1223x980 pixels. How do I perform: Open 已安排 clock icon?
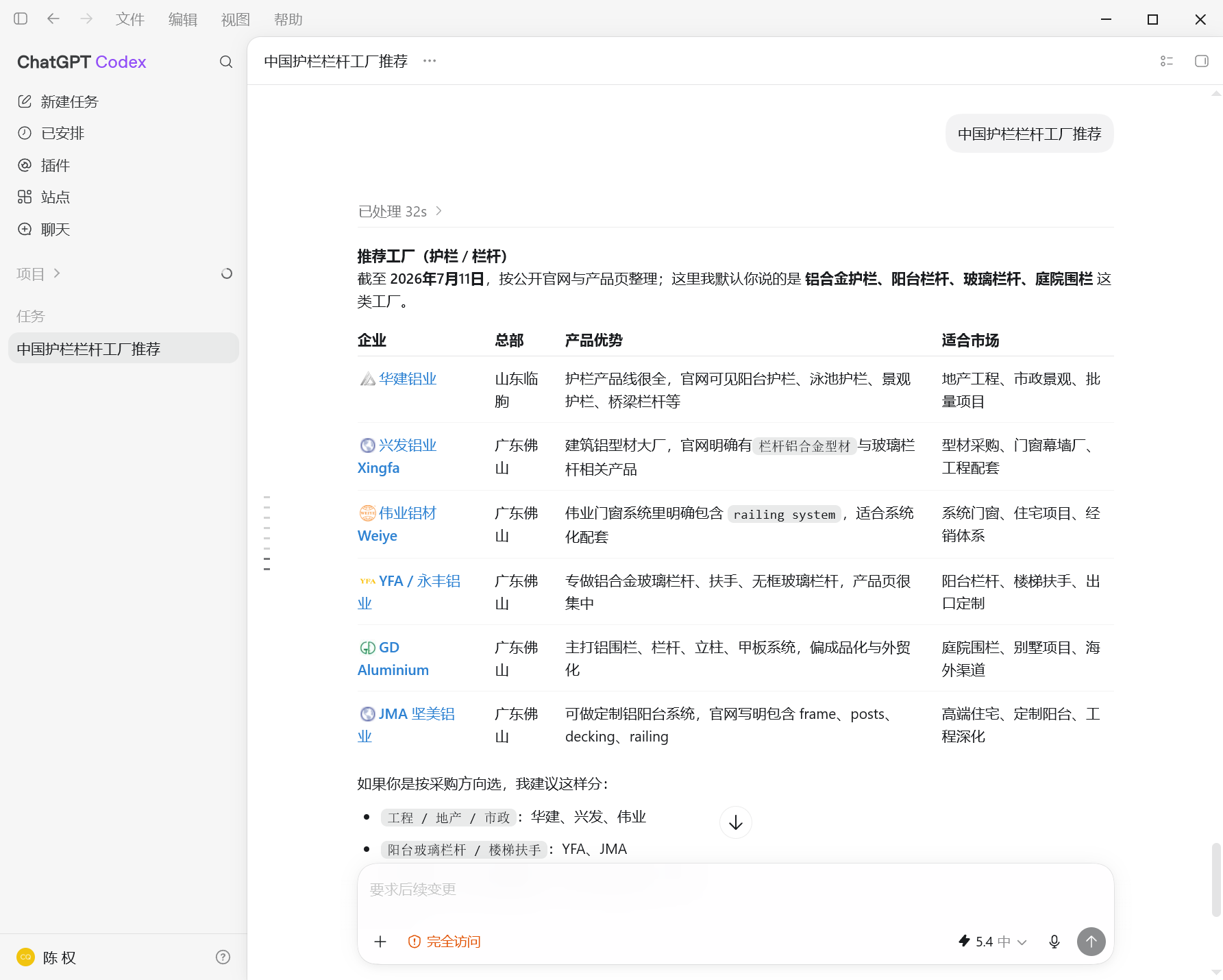point(25,133)
